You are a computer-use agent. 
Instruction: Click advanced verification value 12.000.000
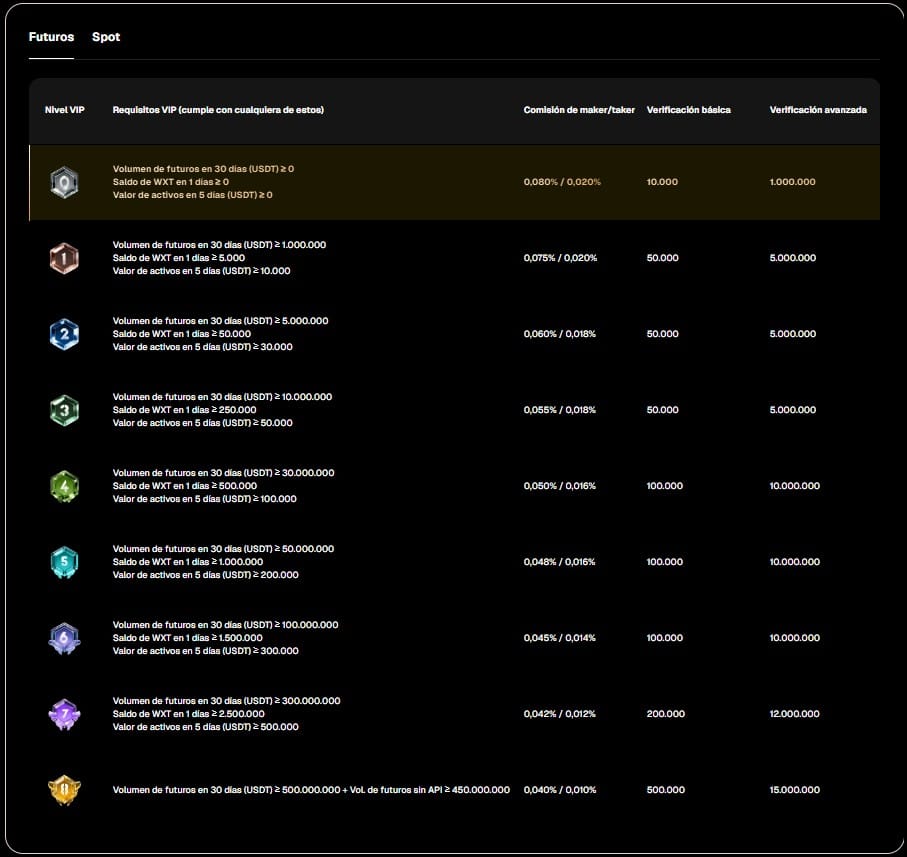795,714
